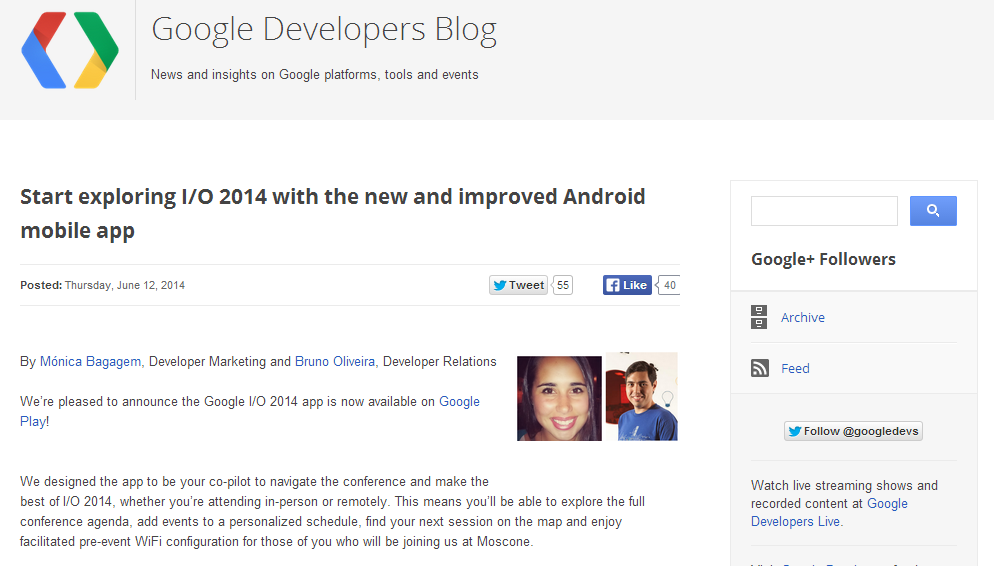Click the tweet count bubble showing 55
Viewport: 994px width, 566px height.
563,285
